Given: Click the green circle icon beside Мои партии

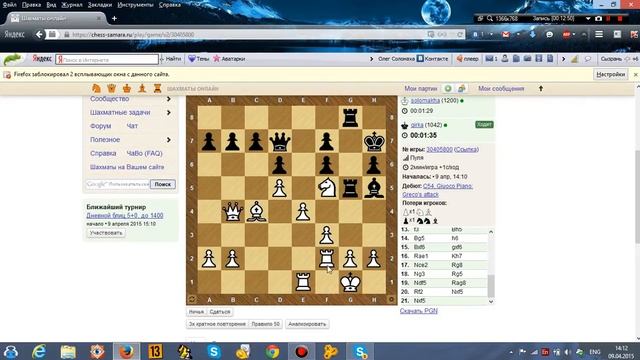Looking at the screenshot, I should pos(448,89).
